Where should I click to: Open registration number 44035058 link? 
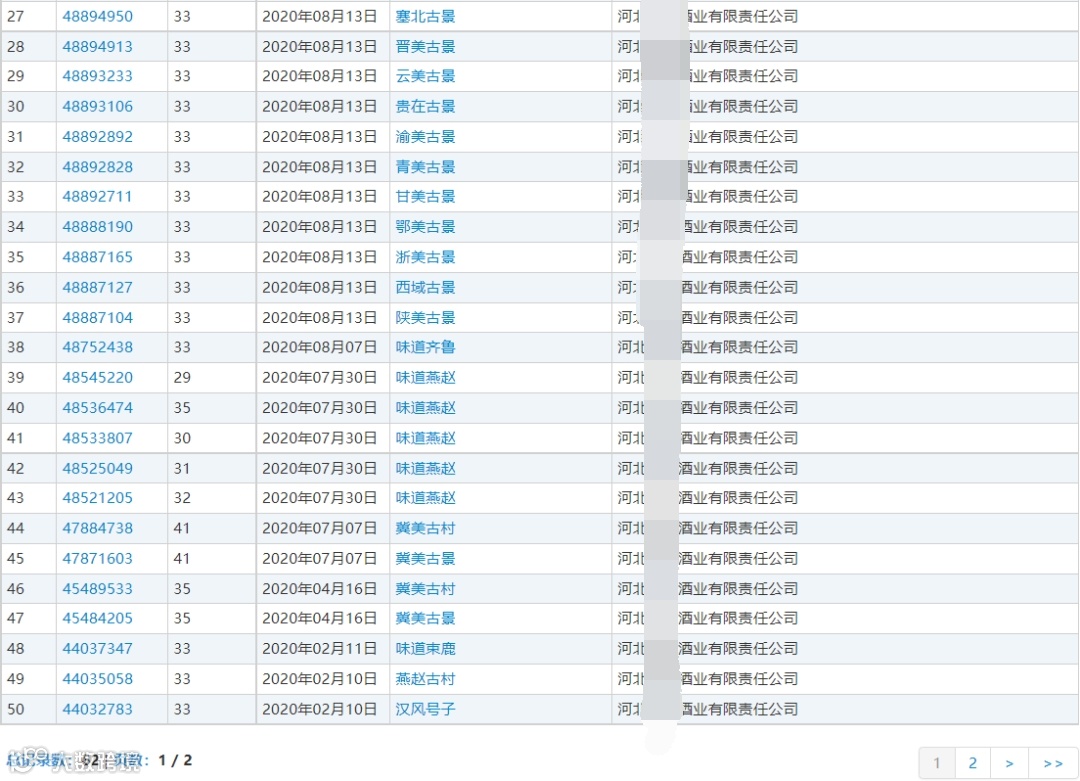tap(97, 680)
